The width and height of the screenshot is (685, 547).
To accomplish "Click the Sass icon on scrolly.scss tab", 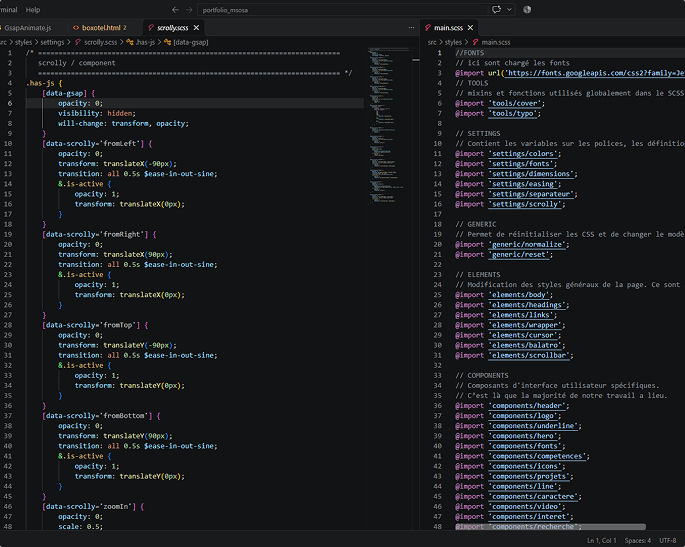I will [151, 28].
